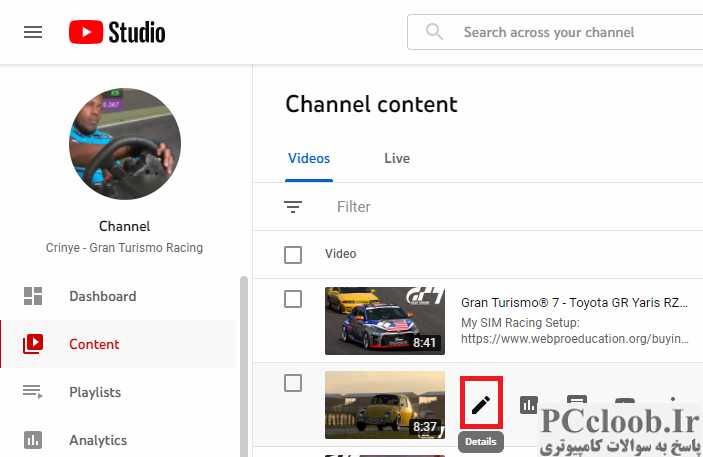Switch to the Videos tab
Viewport: 703px width, 457px height.
(x=309, y=158)
